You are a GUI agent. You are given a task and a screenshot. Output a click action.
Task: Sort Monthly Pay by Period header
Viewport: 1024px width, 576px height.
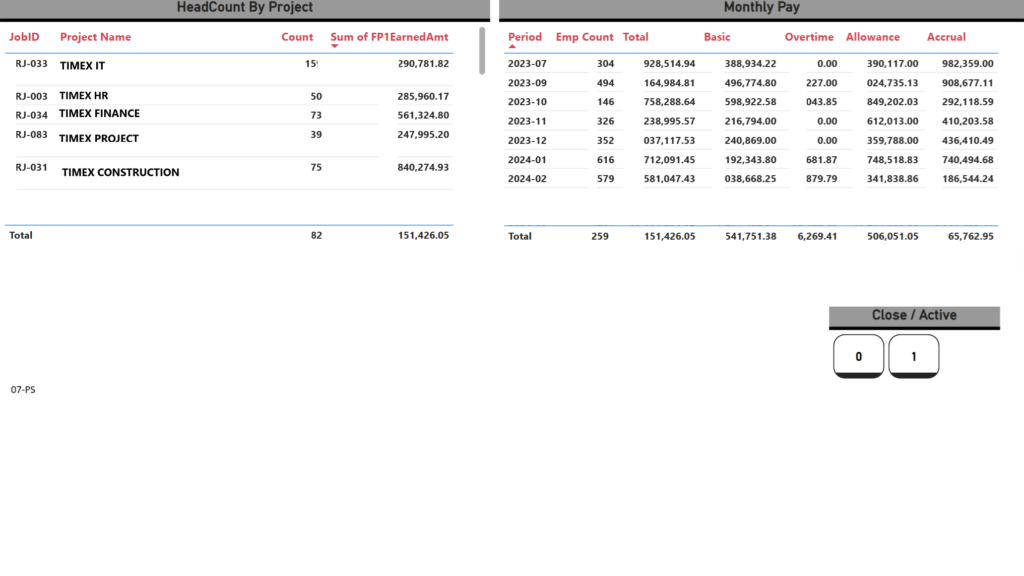(525, 37)
